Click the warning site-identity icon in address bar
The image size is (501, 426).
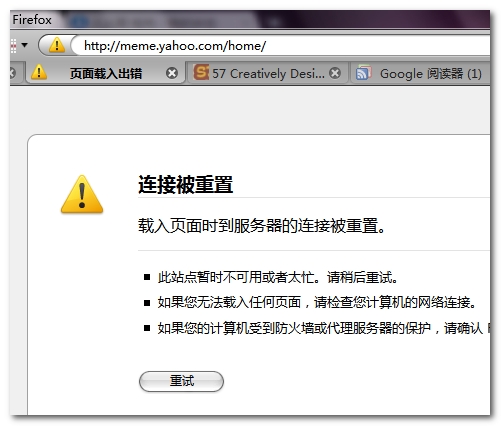point(57,45)
